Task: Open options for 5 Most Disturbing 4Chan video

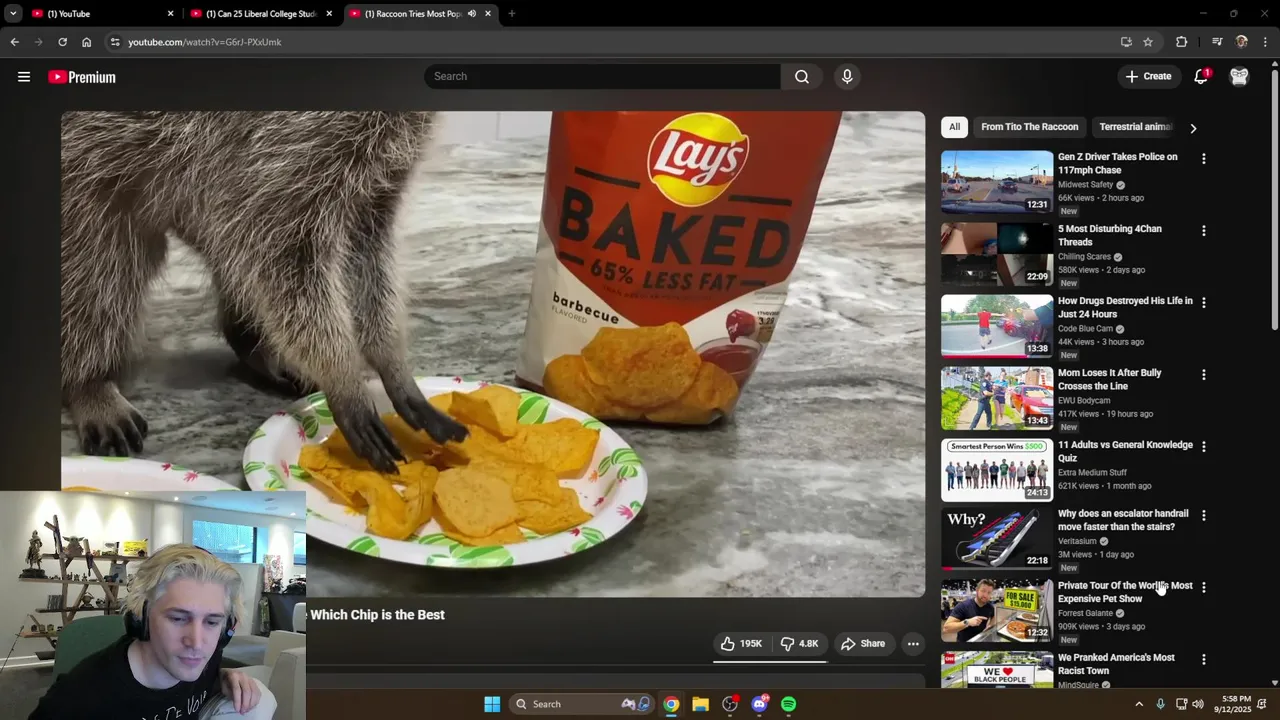Action: point(1204,231)
